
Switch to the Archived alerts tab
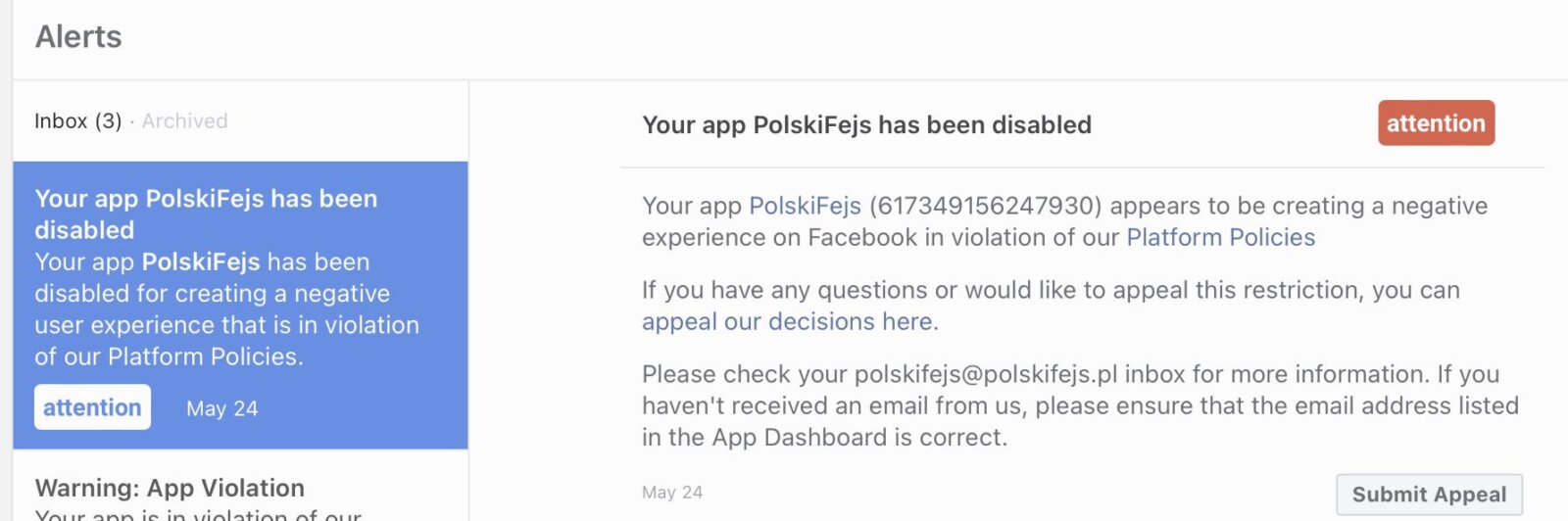point(184,121)
